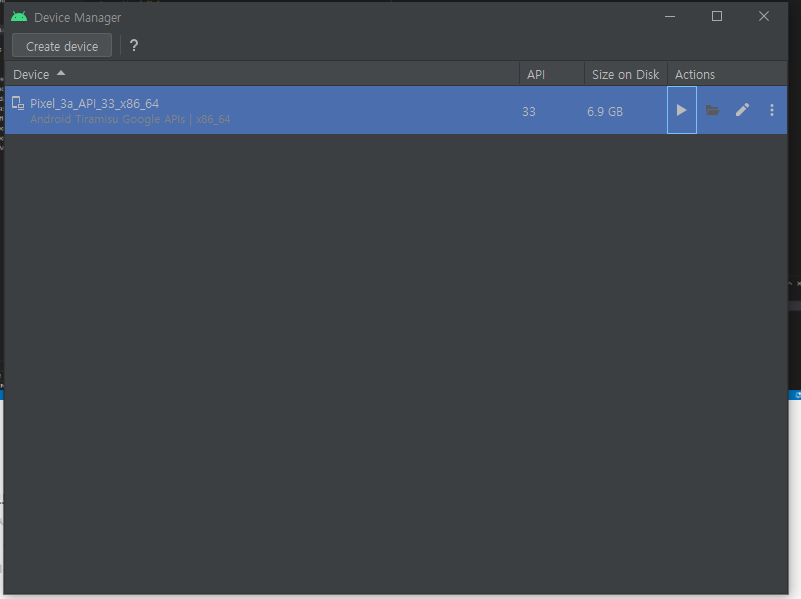Screen dimensions: 801x599
Task: Maximize the Device Manager window
Action: point(717,16)
